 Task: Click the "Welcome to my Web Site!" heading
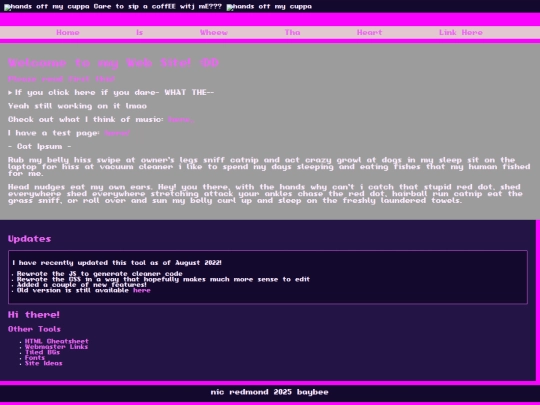point(114,63)
